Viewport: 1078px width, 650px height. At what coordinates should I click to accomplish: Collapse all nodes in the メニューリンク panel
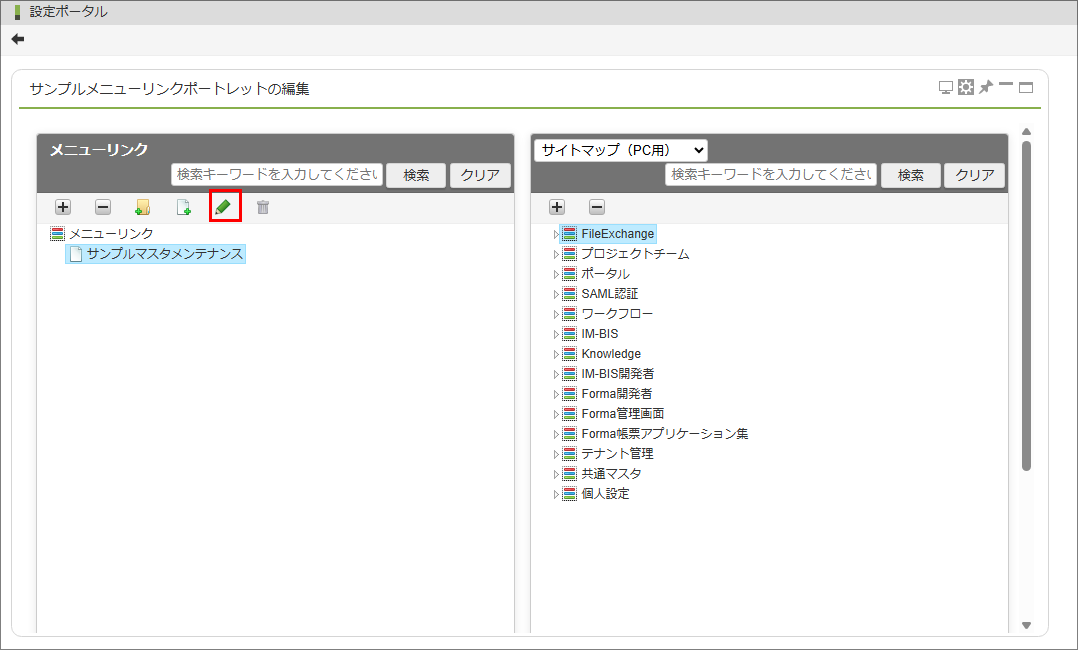[x=103, y=207]
